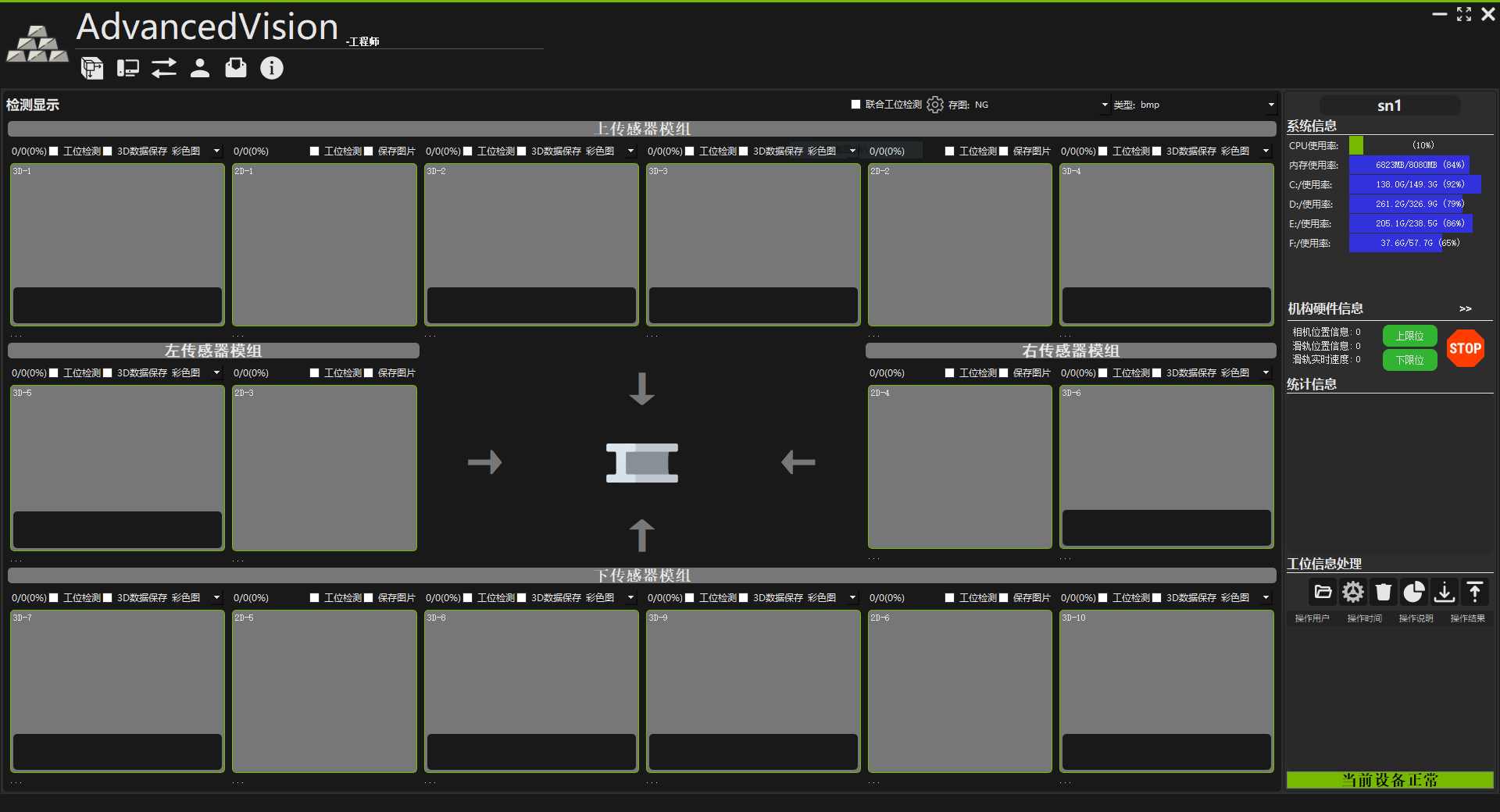
Task: Open the user account icon in toolbar
Action: point(200,69)
